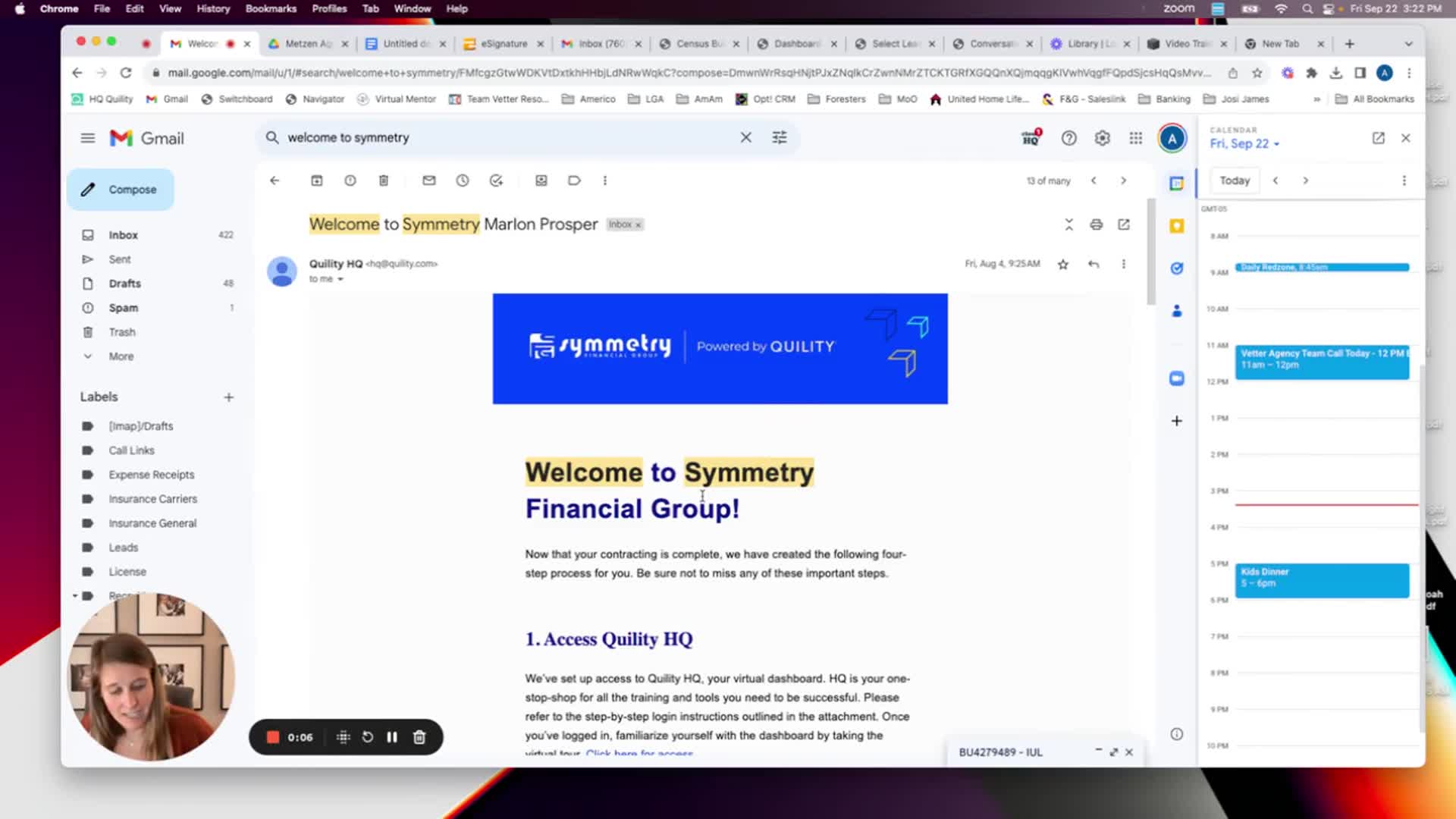Image resolution: width=1456 pixels, height=819 pixels.
Task: Open Google apps grid
Action: pyautogui.click(x=1136, y=138)
